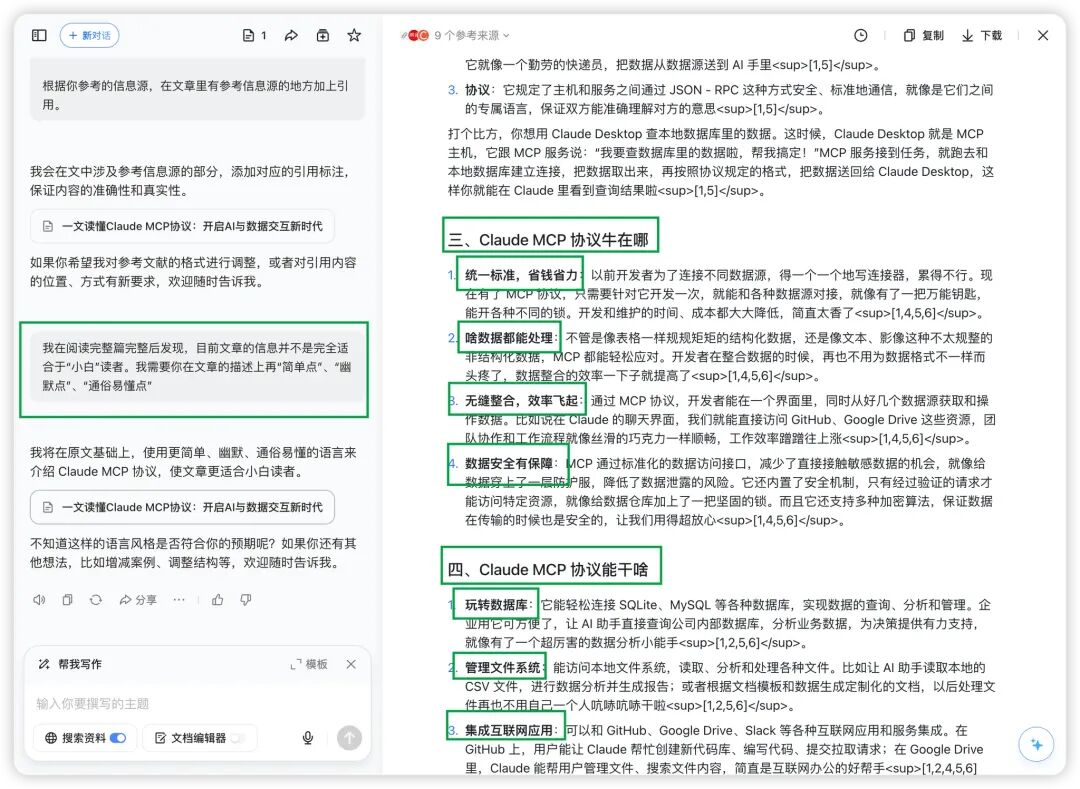Viewport: 1080px width, 789px height.
Task: Open the 模板 template picker
Action: [309, 664]
